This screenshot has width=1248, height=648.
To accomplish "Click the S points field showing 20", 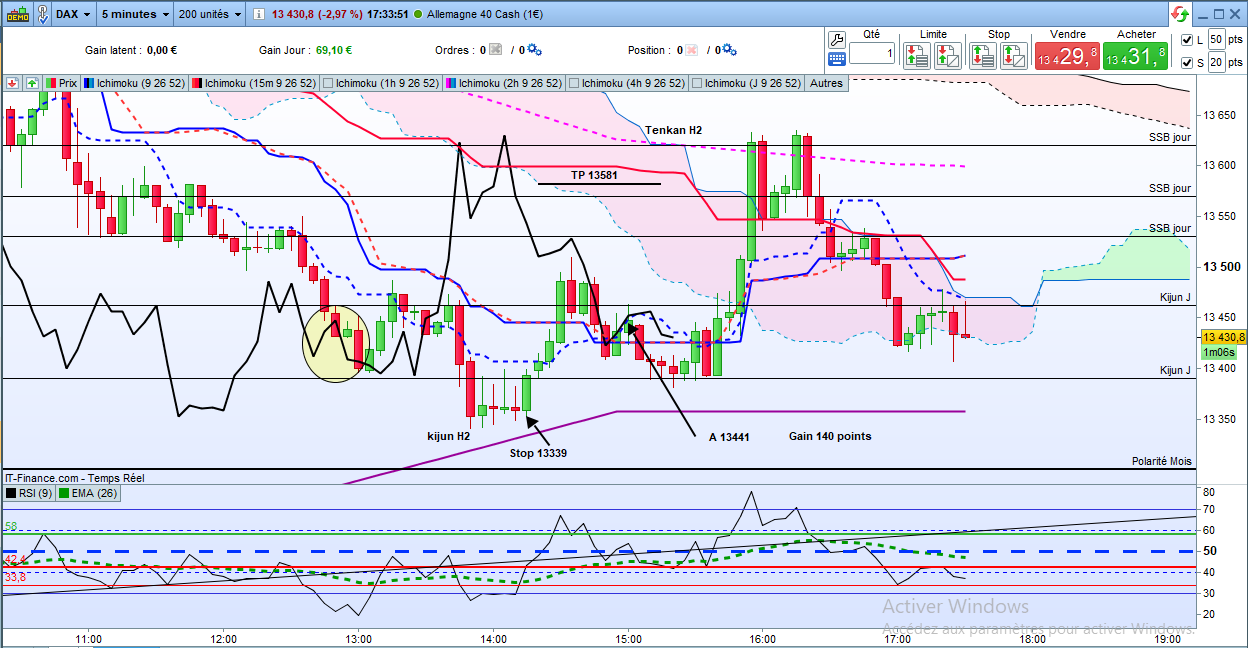I will coord(1215,63).
